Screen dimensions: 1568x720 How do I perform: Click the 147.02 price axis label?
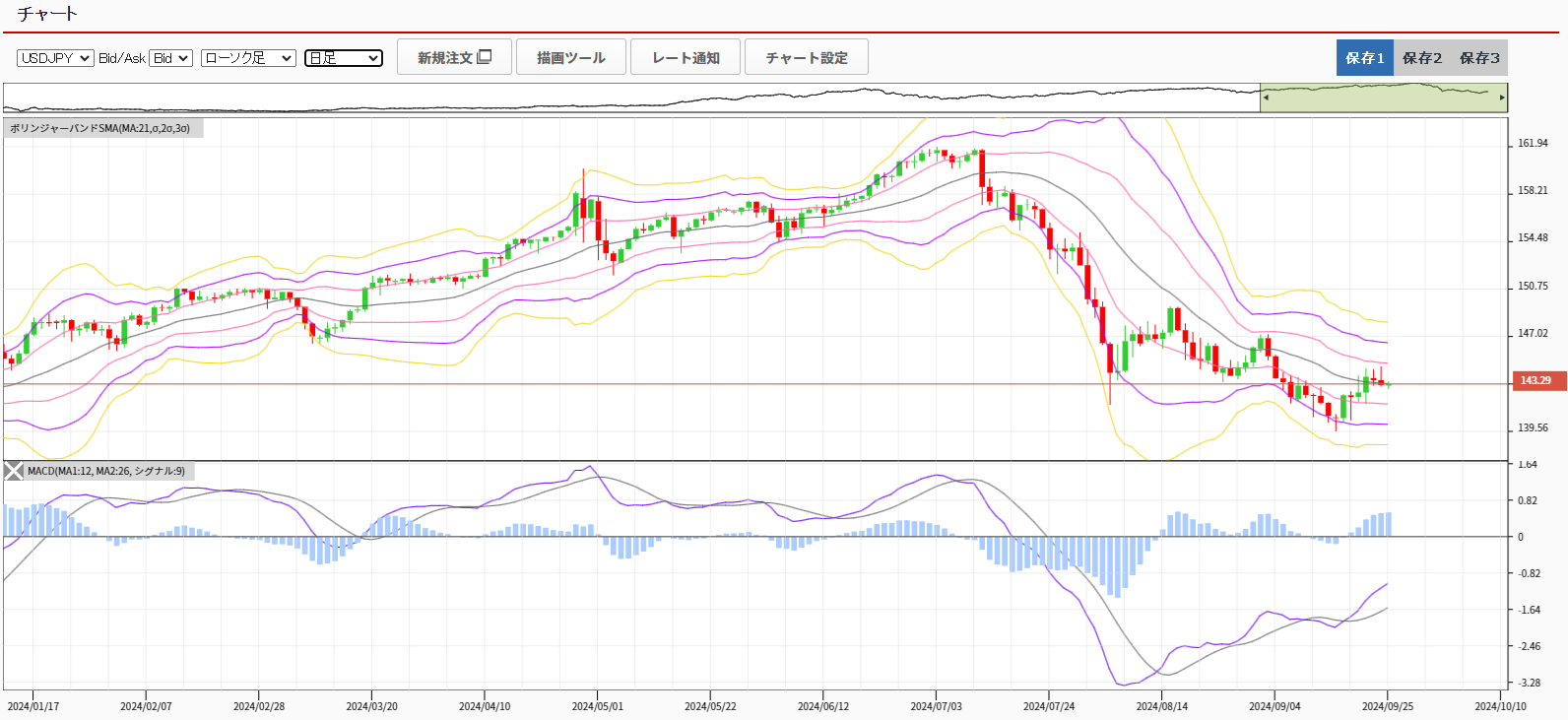(1533, 334)
